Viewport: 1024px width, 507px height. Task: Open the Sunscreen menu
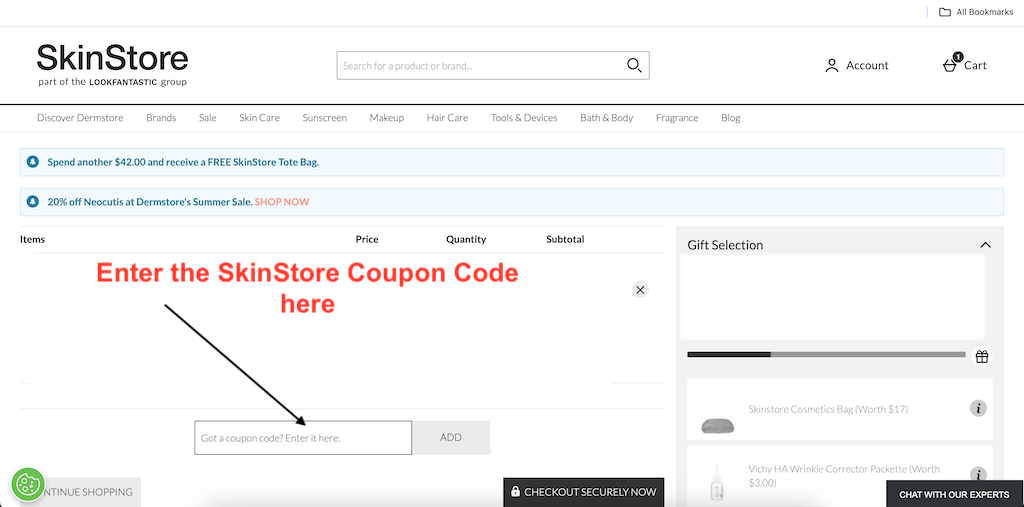click(325, 118)
